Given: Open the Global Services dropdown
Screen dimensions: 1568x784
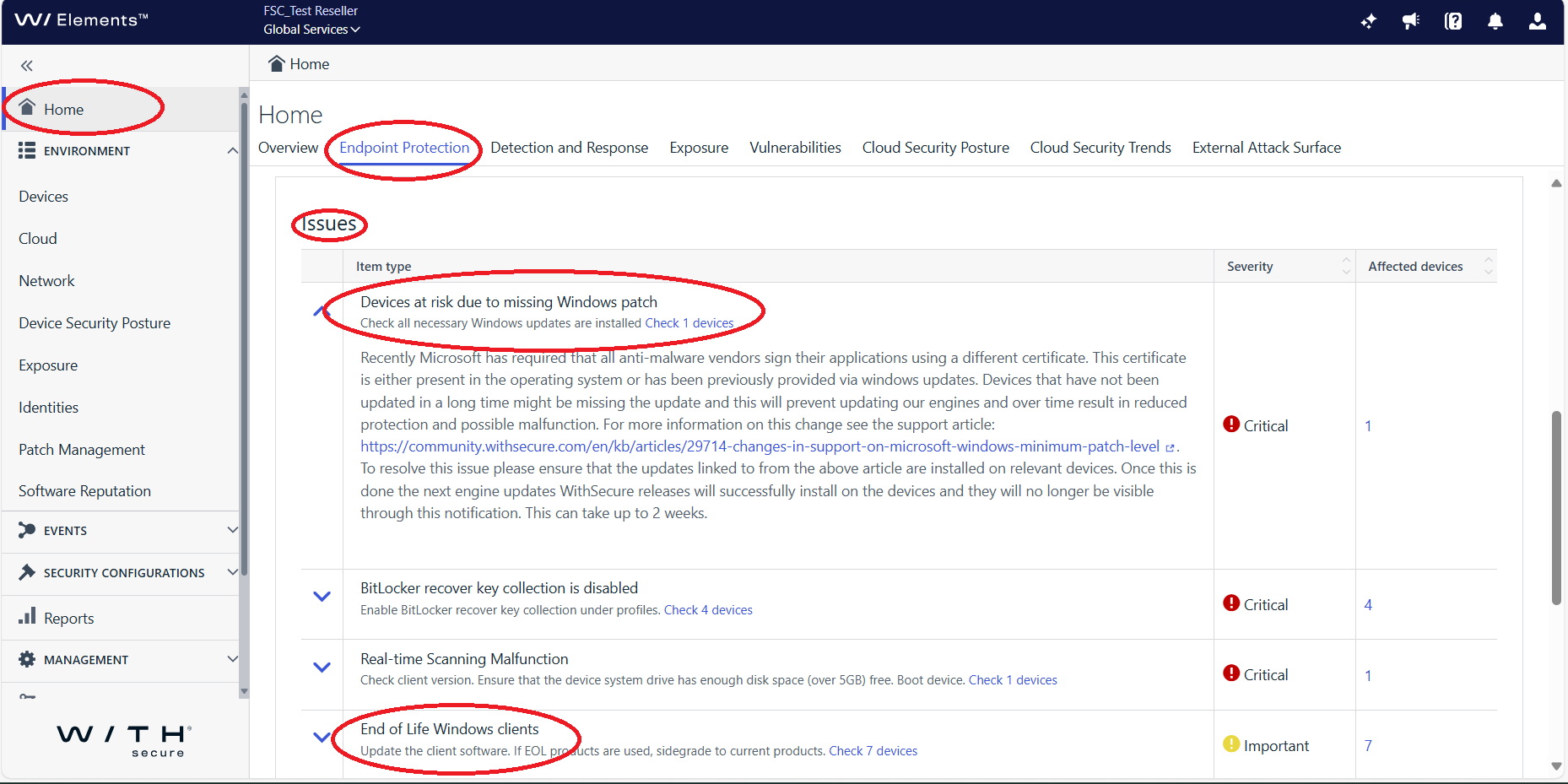Looking at the screenshot, I should click(311, 30).
